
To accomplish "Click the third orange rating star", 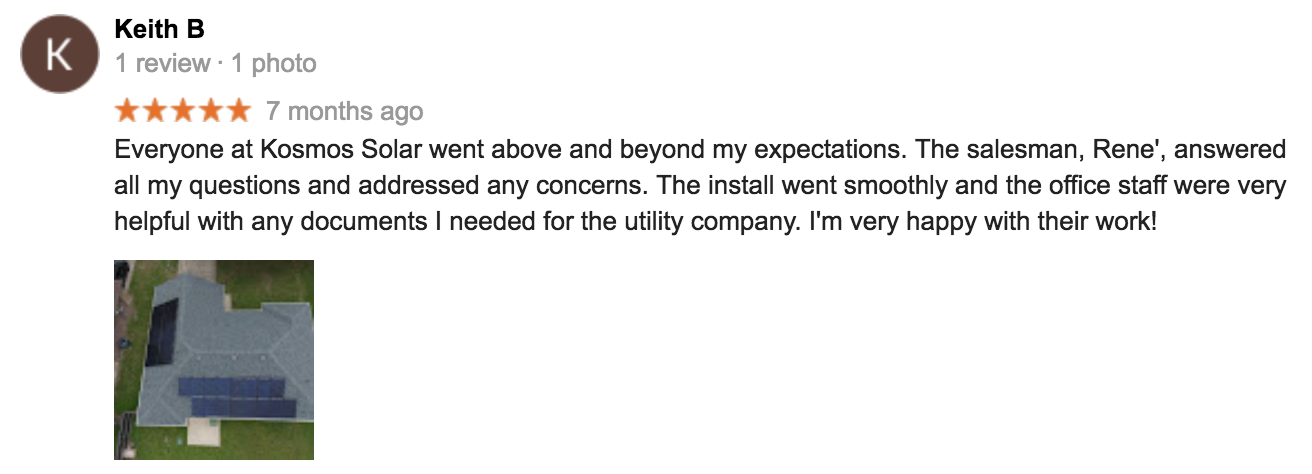I will click(x=183, y=110).
